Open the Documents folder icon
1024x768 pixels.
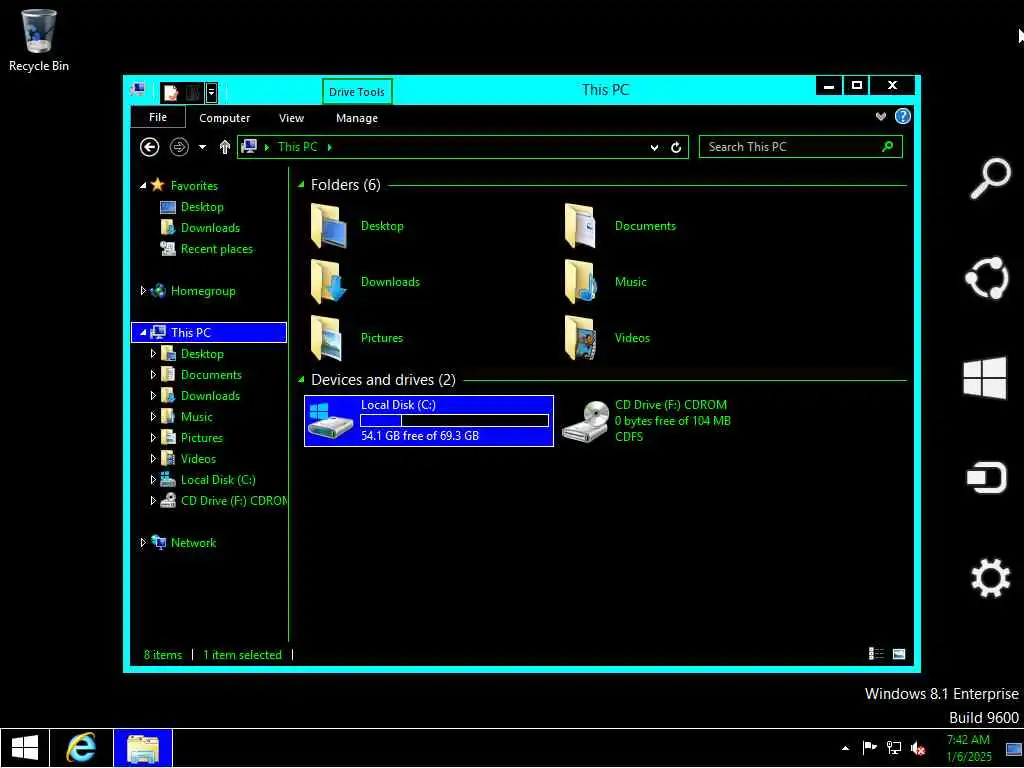pyautogui.click(x=581, y=226)
